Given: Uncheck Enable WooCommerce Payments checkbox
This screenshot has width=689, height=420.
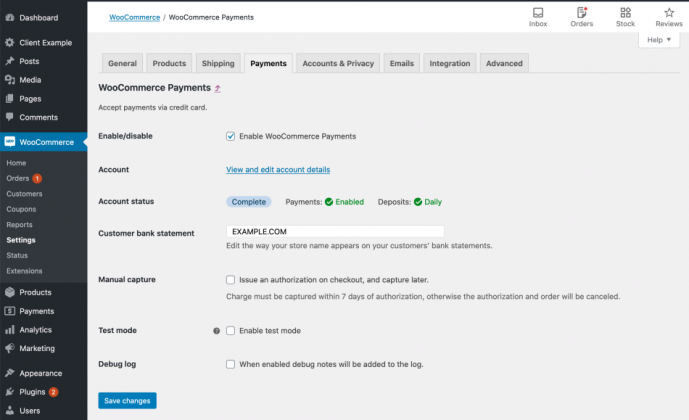Looking at the screenshot, I should pyautogui.click(x=230, y=136).
